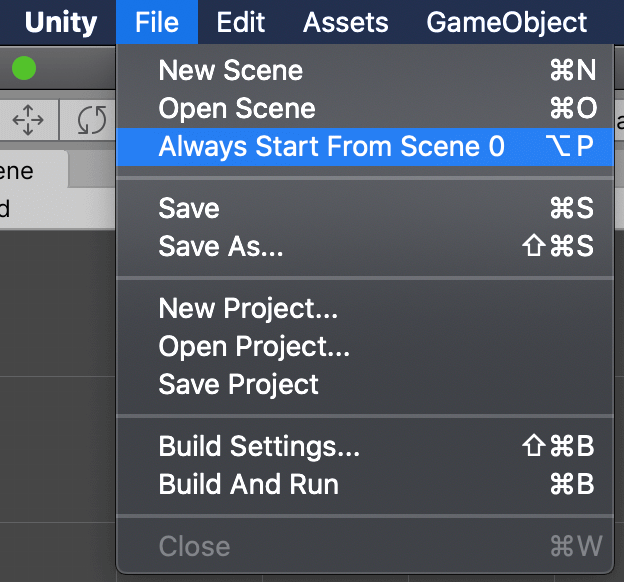This screenshot has width=624, height=582.
Task: Select Save As... menu entry
Action: point(365,246)
